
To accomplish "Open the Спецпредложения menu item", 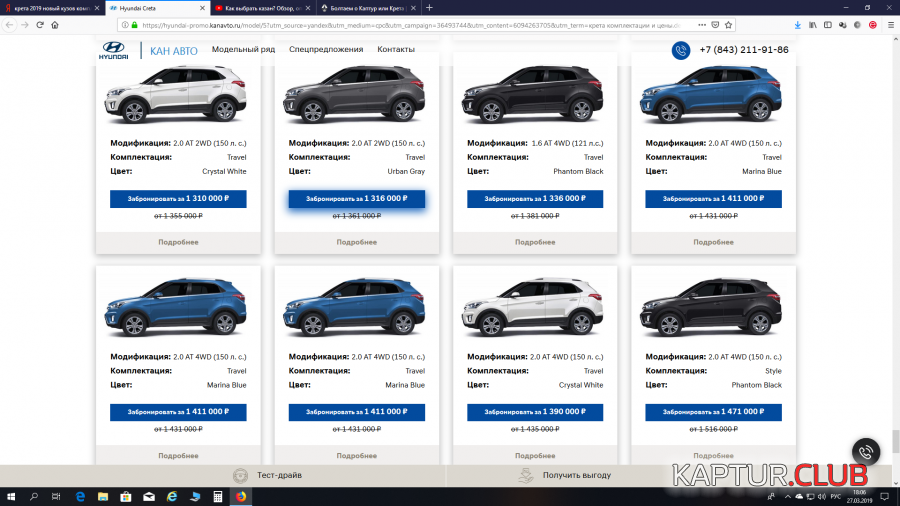I will click(x=326, y=49).
